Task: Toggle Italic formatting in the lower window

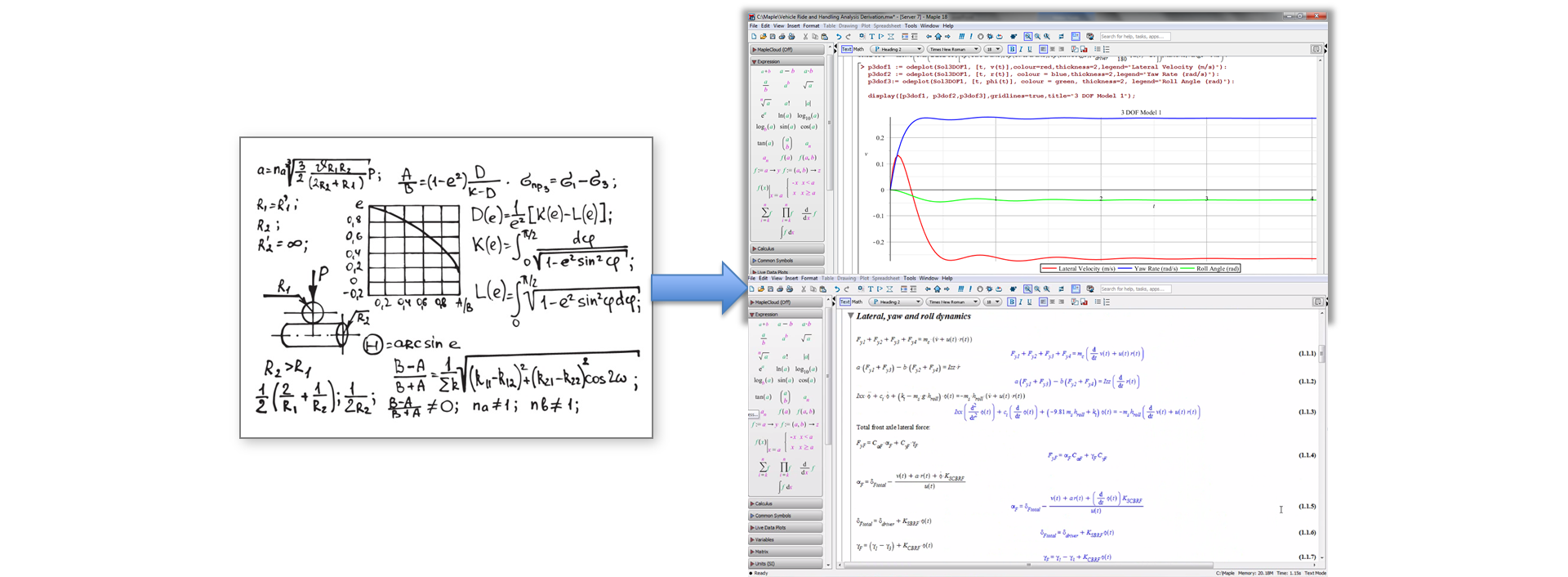Action: 1021,302
